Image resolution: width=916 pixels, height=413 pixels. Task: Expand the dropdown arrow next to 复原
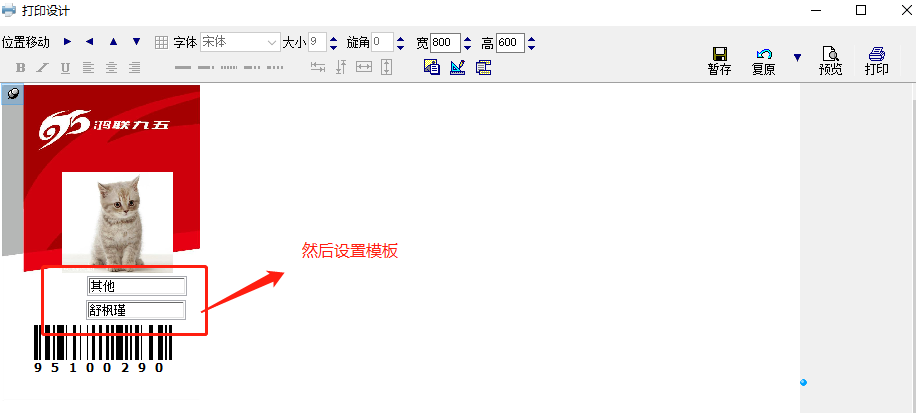click(797, 58)
